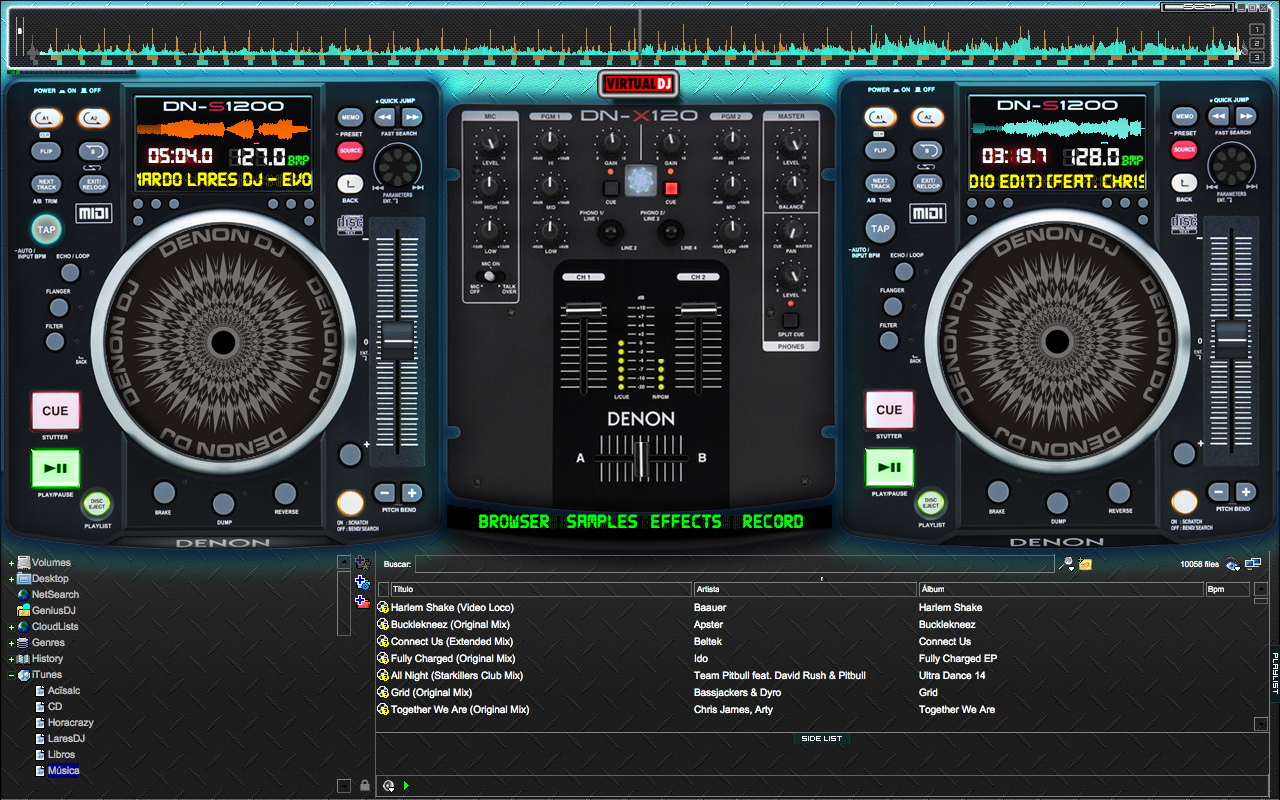Image resolution: width=1280 pixels, height=800 pixels.
Task: Open the EFFECTS tab
Action: [x=686, y=521]
